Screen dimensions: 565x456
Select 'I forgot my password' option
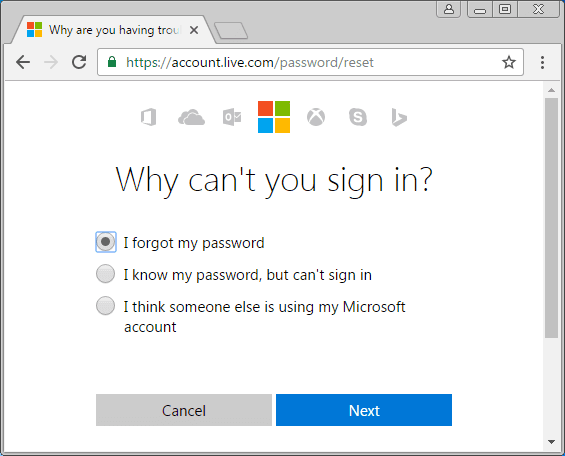[x=106, y=242]
